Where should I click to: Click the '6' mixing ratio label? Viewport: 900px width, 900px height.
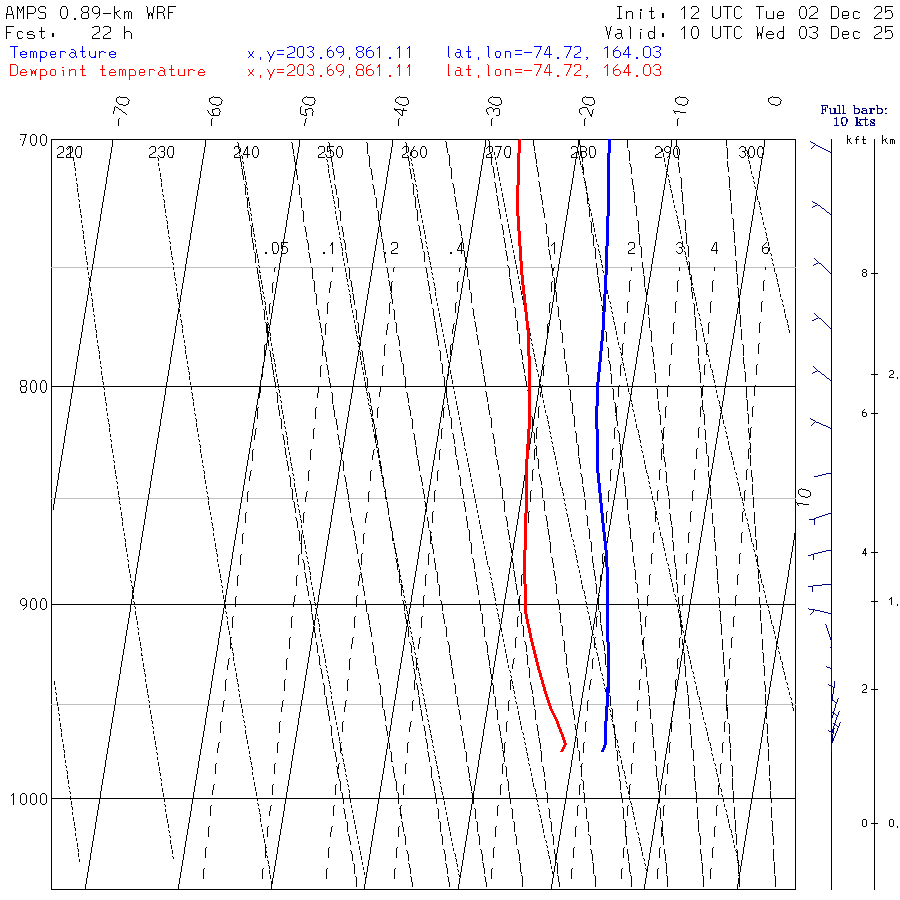click(765, 249)
